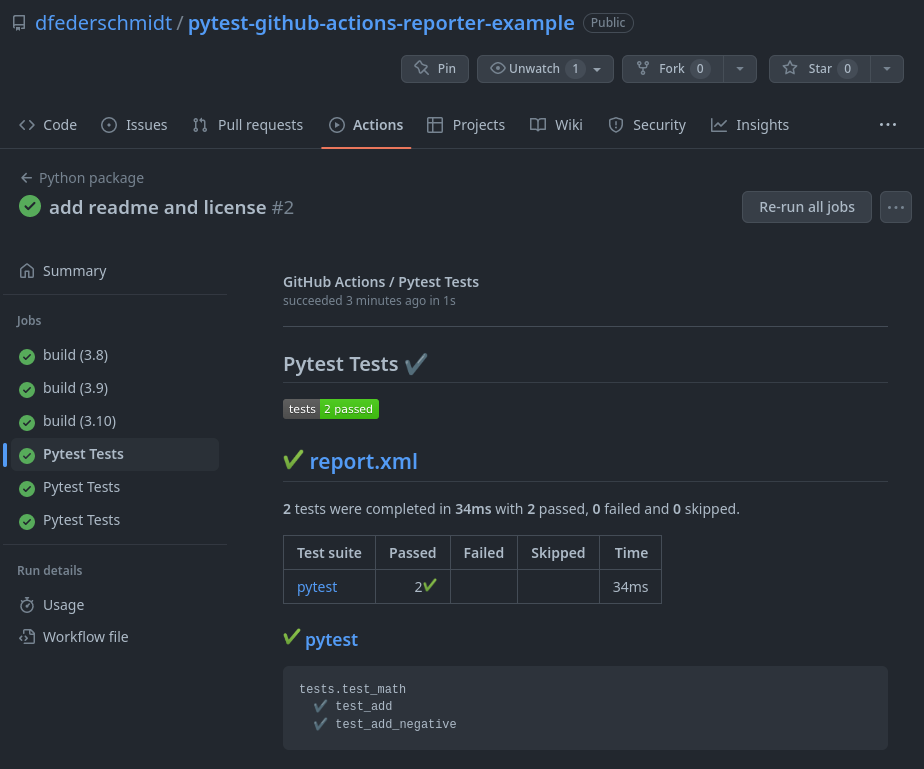Screen dimensions: 924x769
Task: Click the Code tab angle-brackets icon
Action: (27, 125)
